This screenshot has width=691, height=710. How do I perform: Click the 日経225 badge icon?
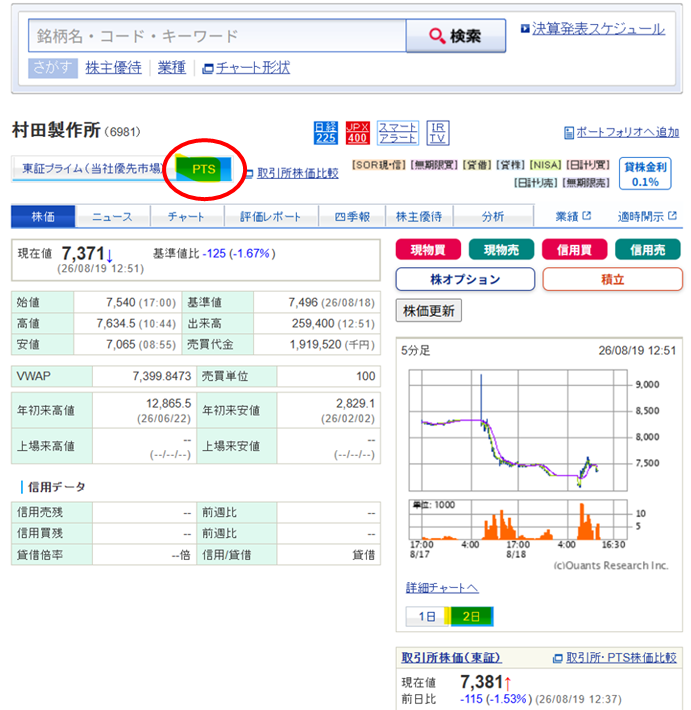tap(326, 133)
